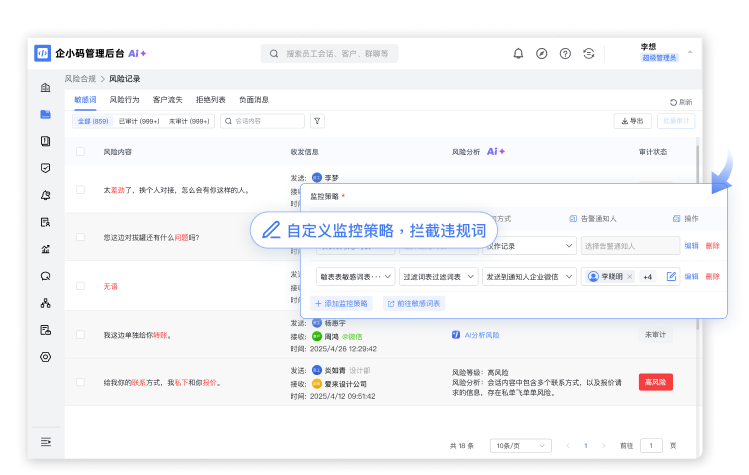This screenshot has height=475, width=749.
Task: Open the form settings sidebar icon
Action: point(45,330)
